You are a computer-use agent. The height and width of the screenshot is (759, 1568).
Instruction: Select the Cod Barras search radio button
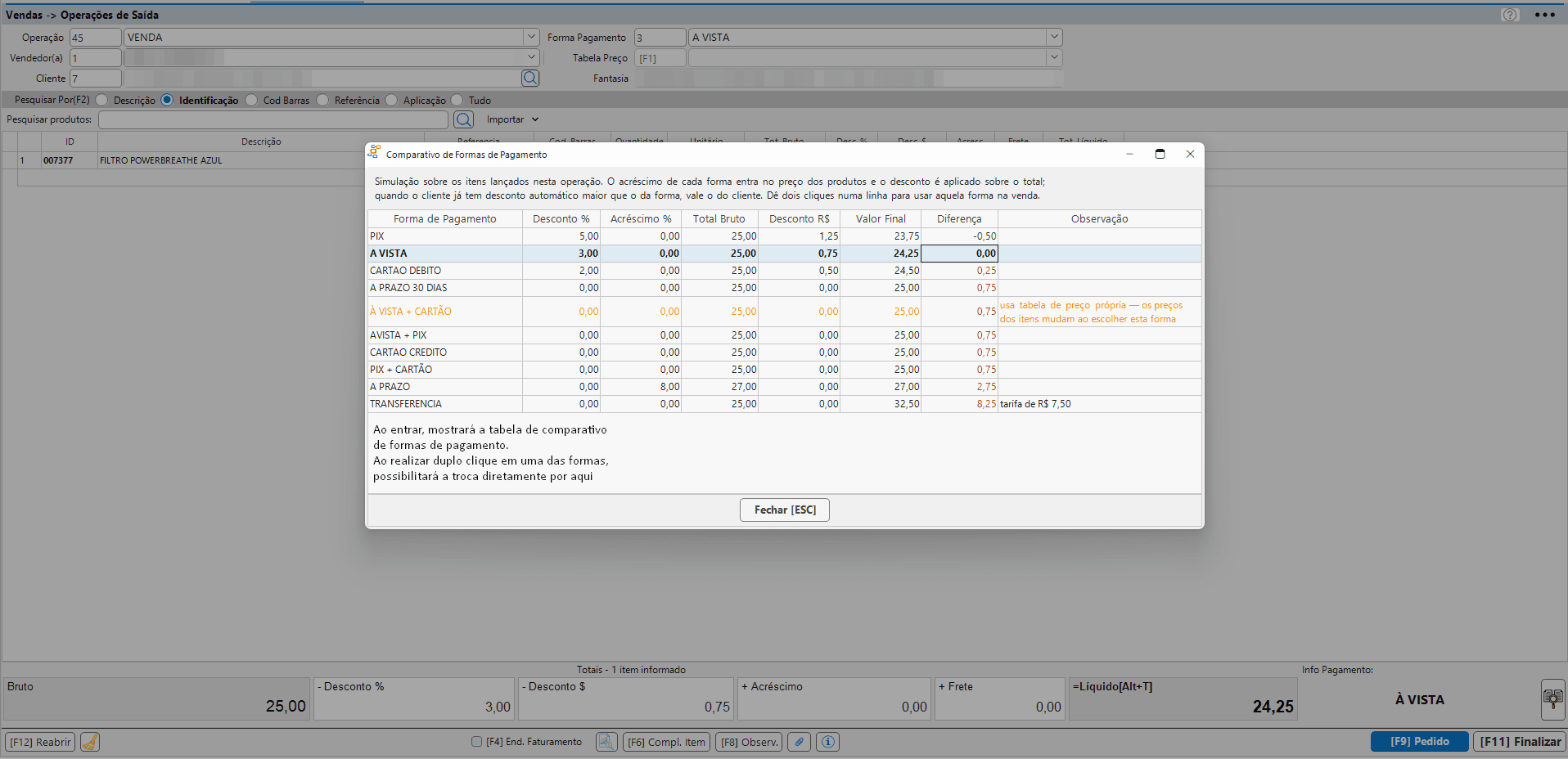coord(251,100)
